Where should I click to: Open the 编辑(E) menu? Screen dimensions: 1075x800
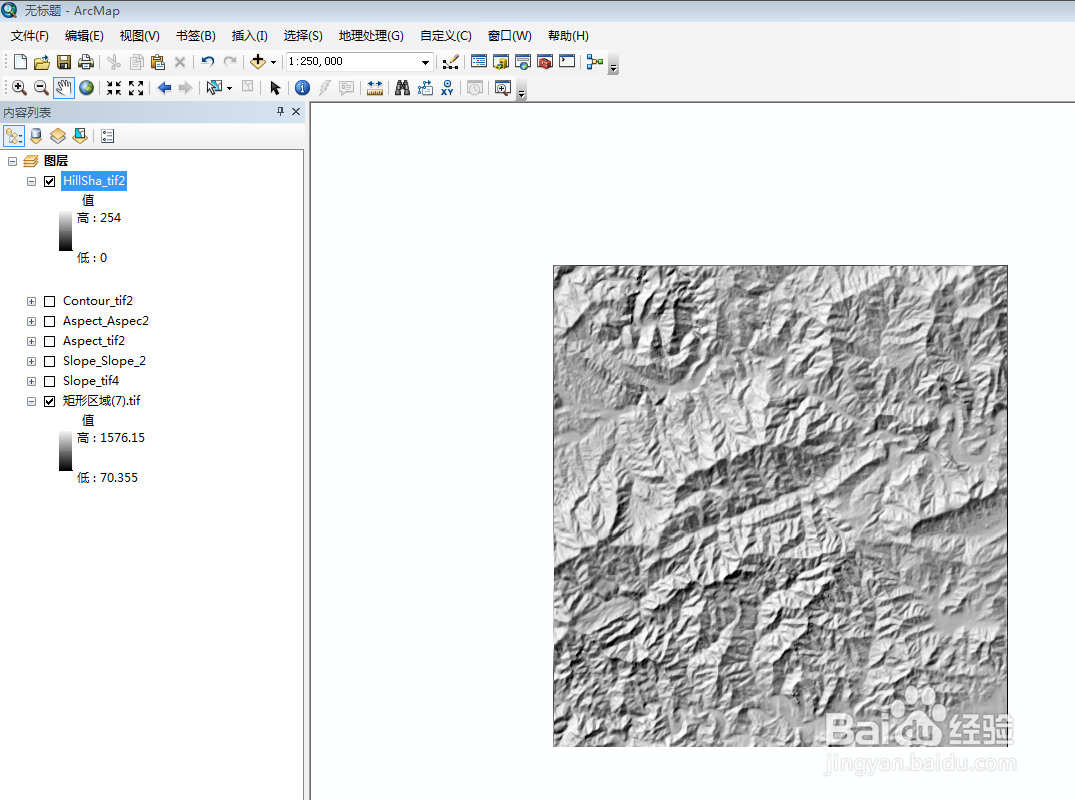pyautogui.click(x=84, y=36)
